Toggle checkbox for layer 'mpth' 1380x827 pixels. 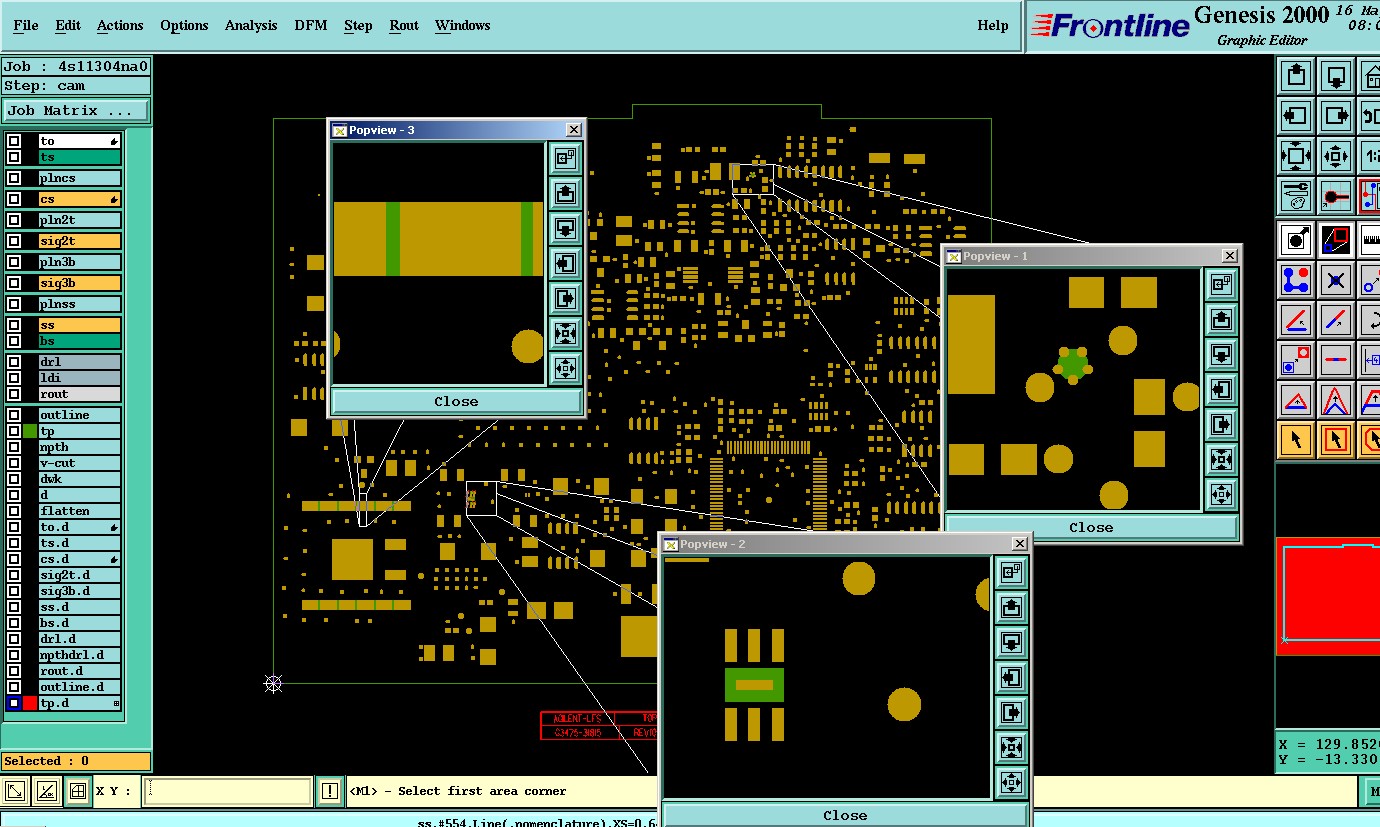[14, 447]
